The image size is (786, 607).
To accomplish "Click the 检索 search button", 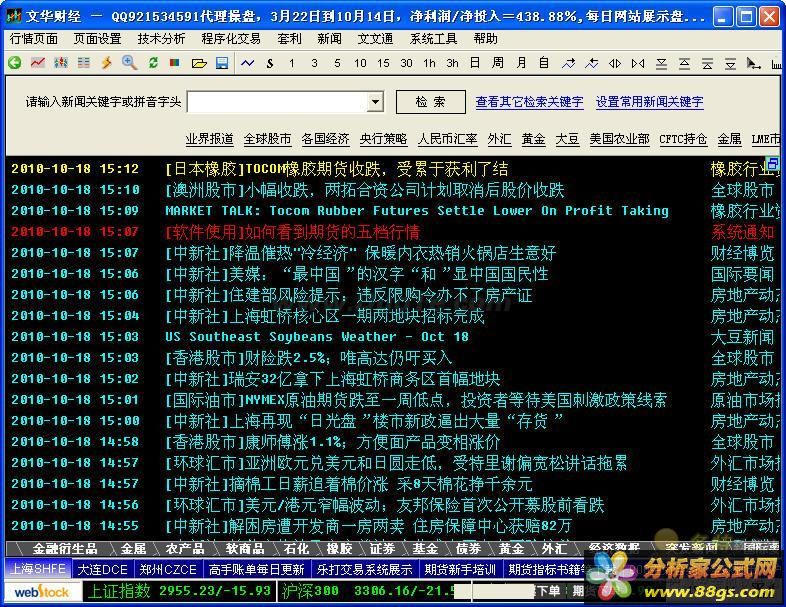I will (431, 102).
